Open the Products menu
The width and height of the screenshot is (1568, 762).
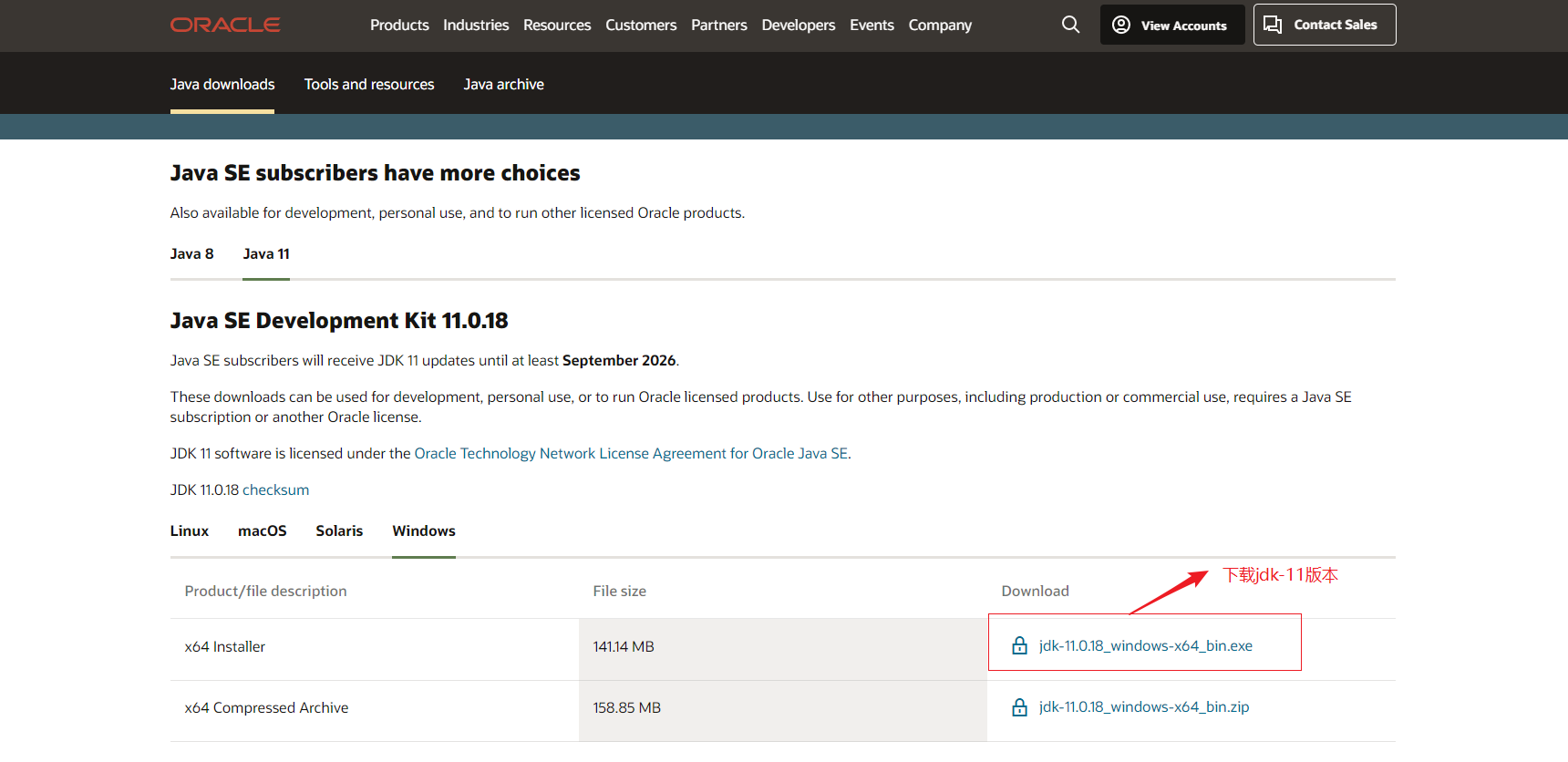pos(399,25)
